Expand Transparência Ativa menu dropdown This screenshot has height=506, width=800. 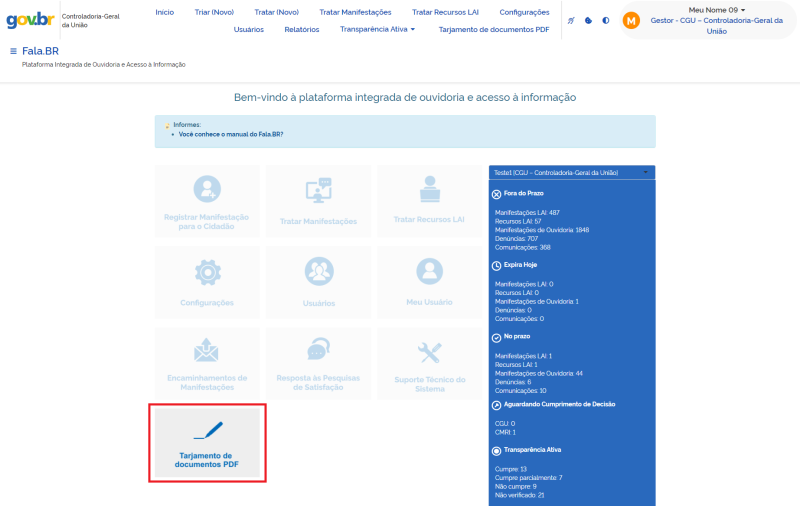click(378, 29)
